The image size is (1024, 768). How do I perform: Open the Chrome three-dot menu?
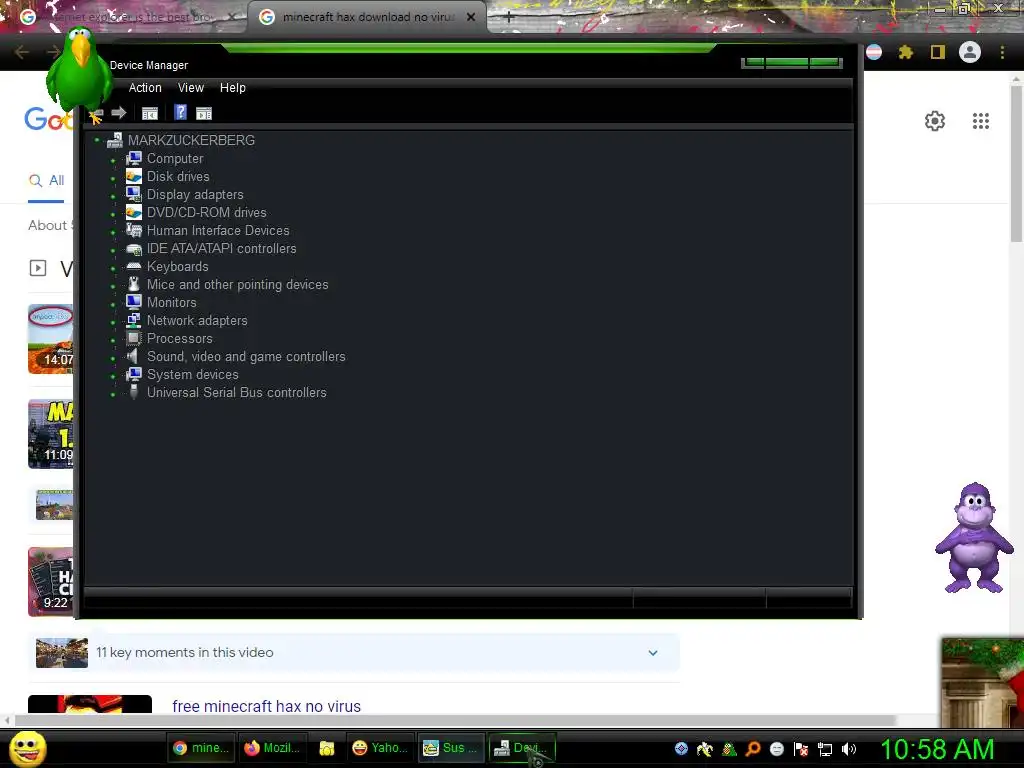(x=1002, y=52)
